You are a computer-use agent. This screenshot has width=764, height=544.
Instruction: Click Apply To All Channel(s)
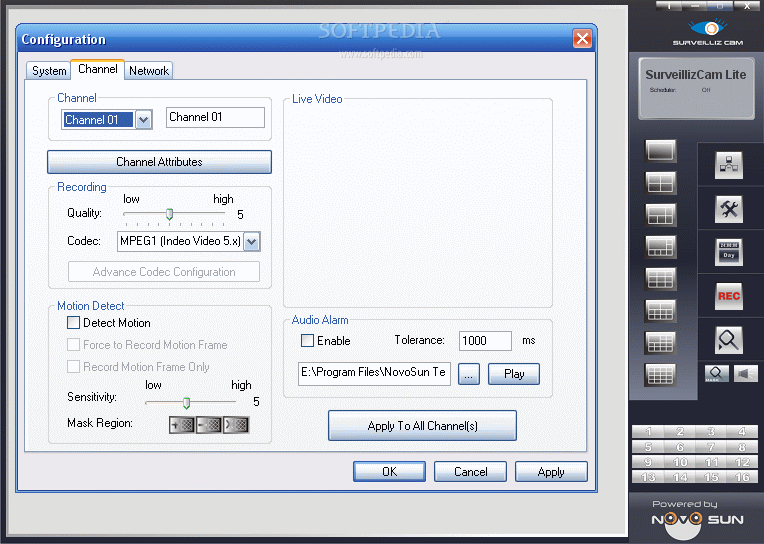[422, 426]
